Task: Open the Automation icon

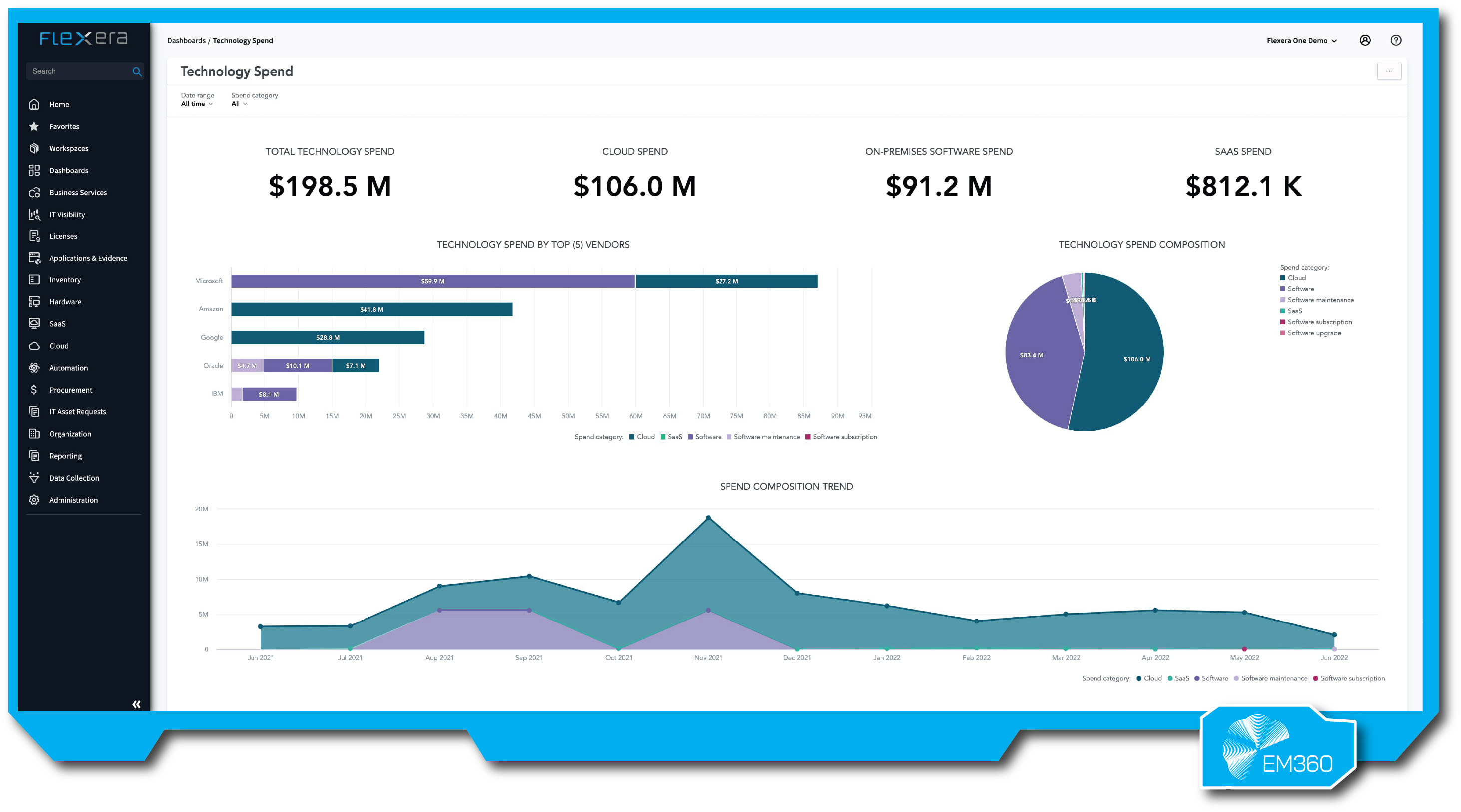Action: (x=34, y=367)
